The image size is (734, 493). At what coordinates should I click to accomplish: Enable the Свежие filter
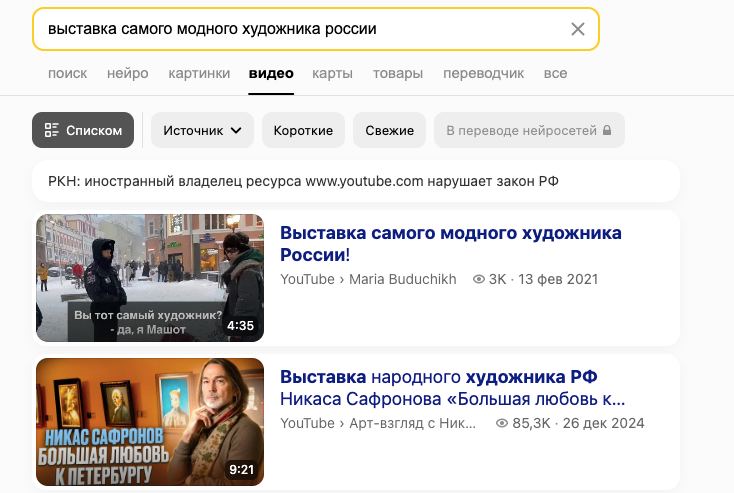coord(389,130)
